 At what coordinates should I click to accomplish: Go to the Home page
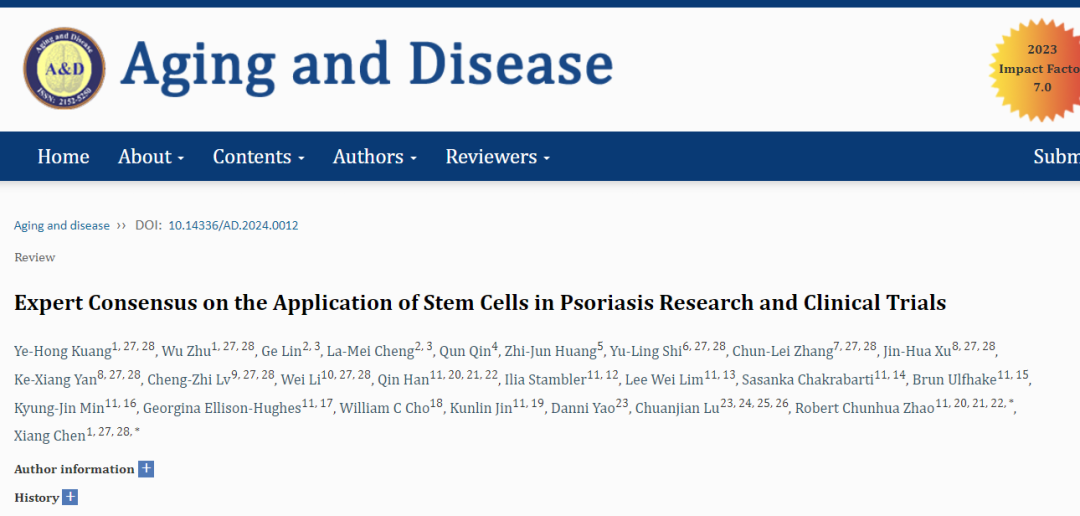[x=63, y=157]
